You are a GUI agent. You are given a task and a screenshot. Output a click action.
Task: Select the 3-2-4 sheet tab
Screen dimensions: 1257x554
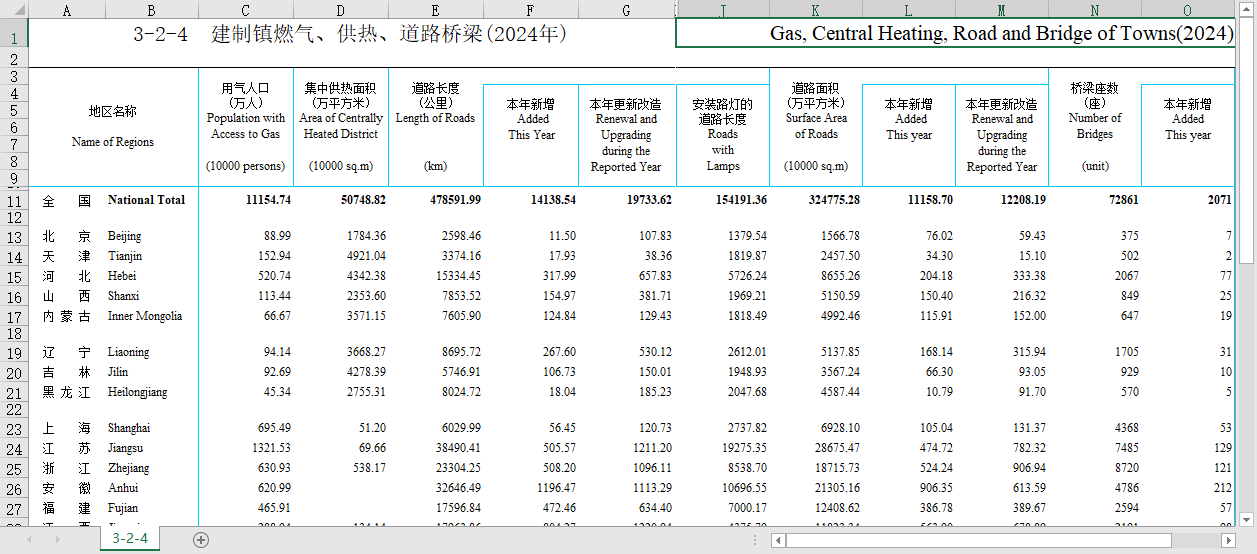click(x=129, y=539)
